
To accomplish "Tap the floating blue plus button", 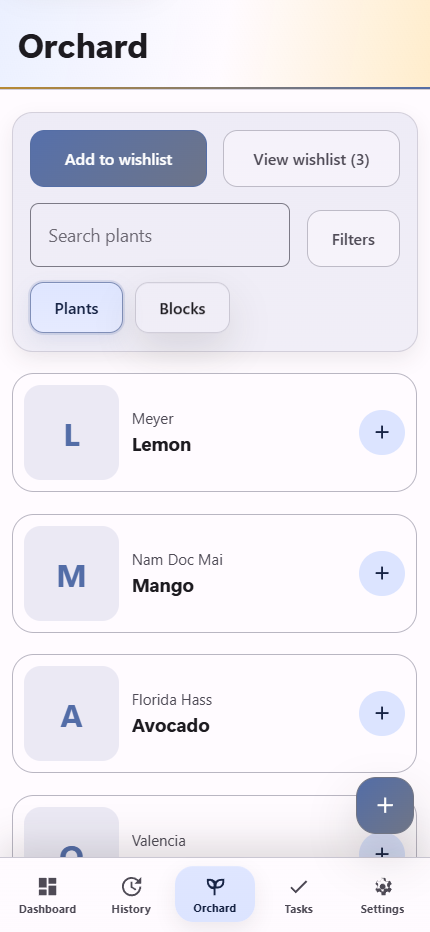I will [x=385, y=805].
